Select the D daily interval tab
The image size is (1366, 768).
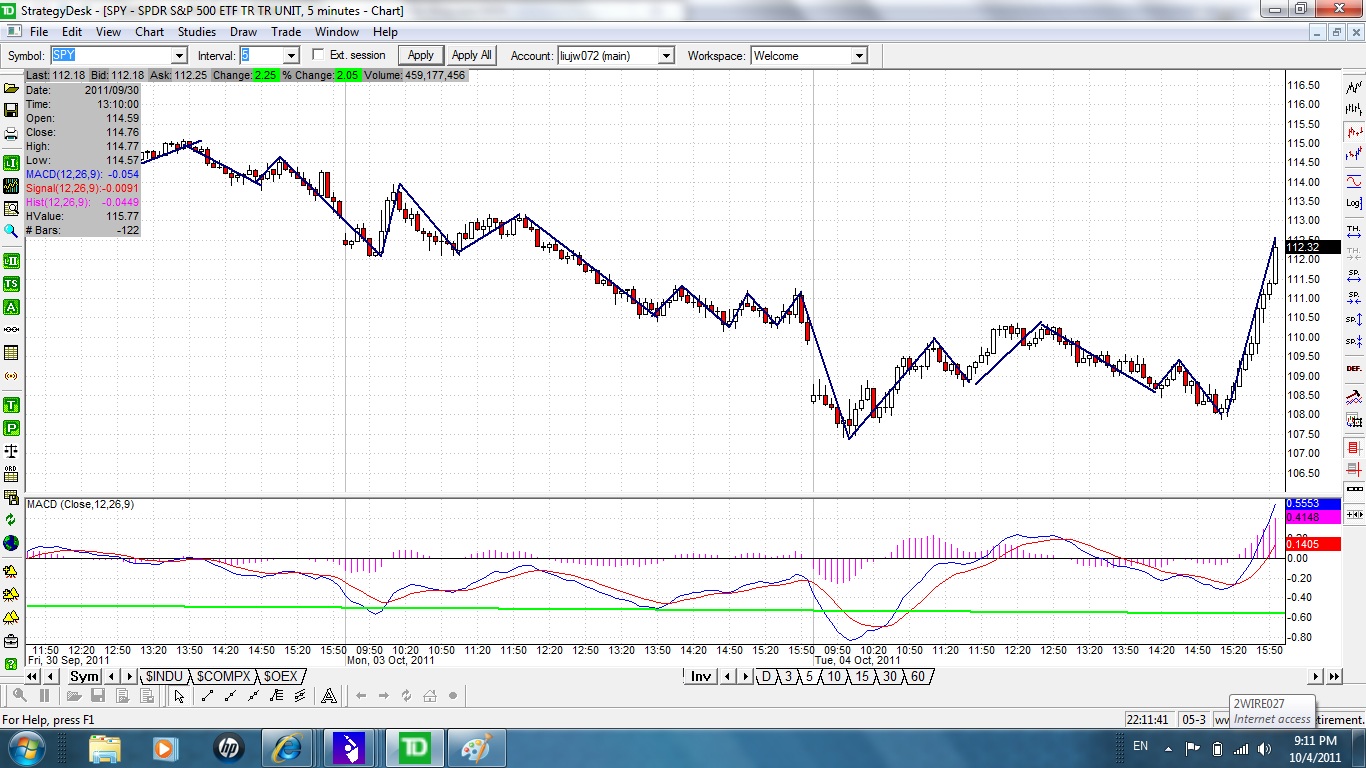(766, 677)
